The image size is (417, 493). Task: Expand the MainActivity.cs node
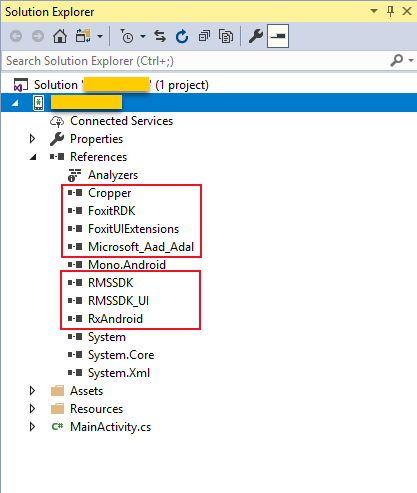click(x=32, y=427)
